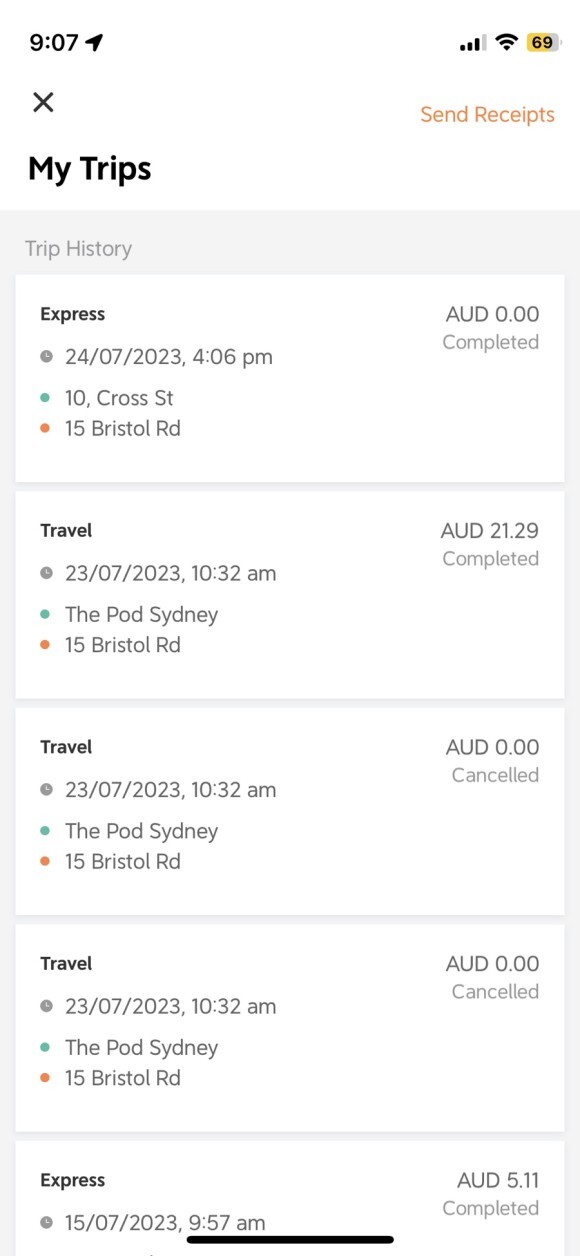Tap the battery indicator in status bar
The width and height of the screenshot is (580, 1256).
(542, 42)
